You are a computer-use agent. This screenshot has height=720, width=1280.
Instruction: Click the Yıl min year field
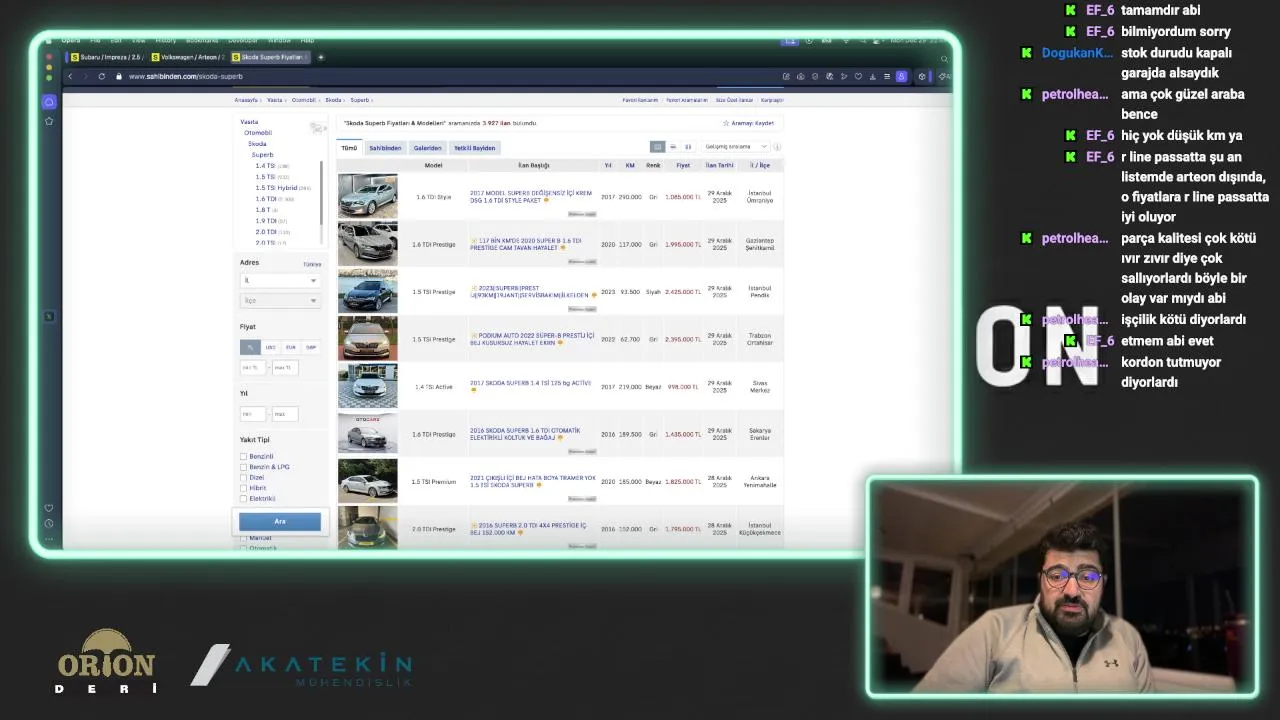[253, 414]
